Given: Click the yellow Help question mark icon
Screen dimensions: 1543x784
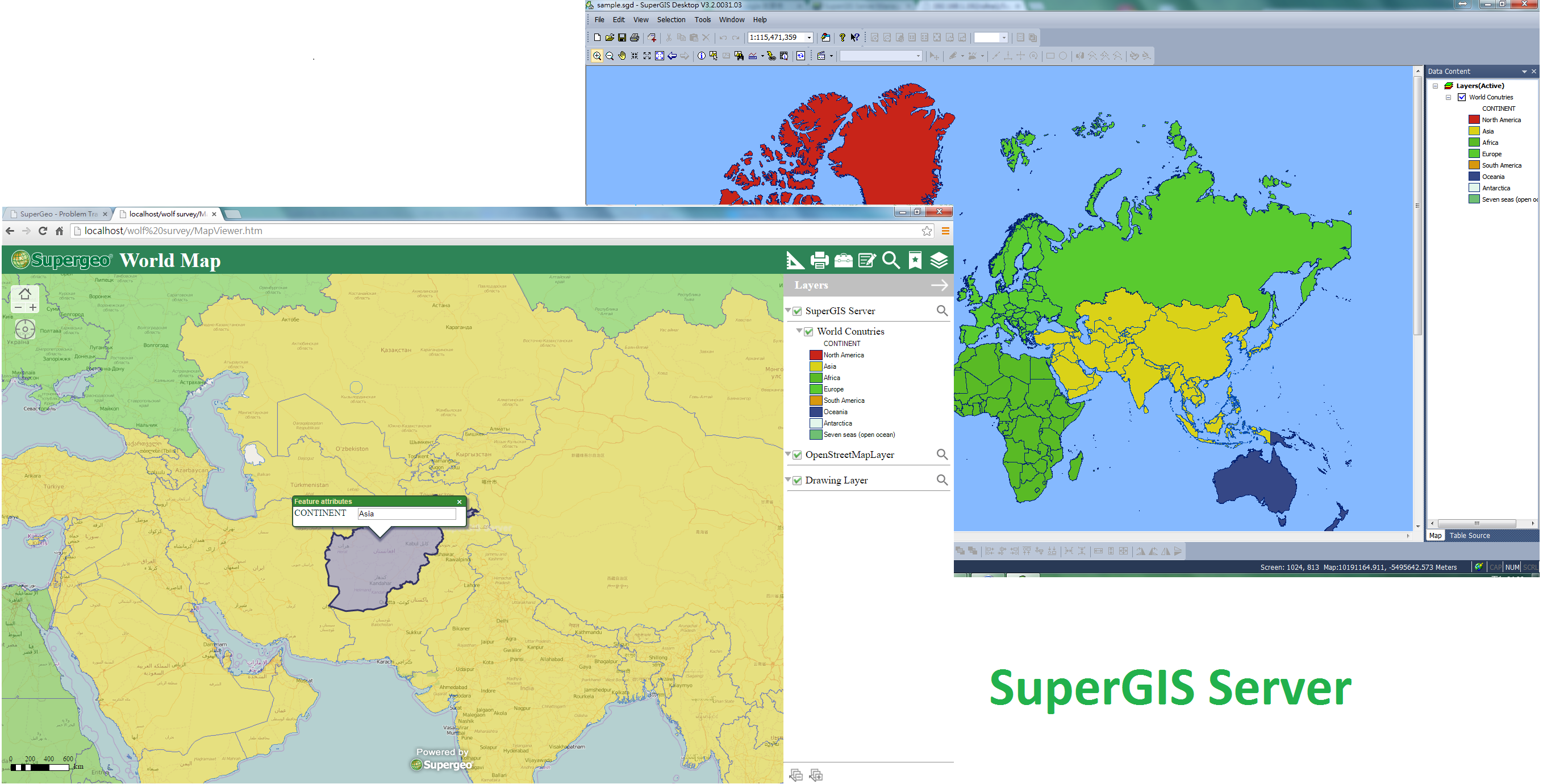Looking at the screenshot, I should 843,37.
